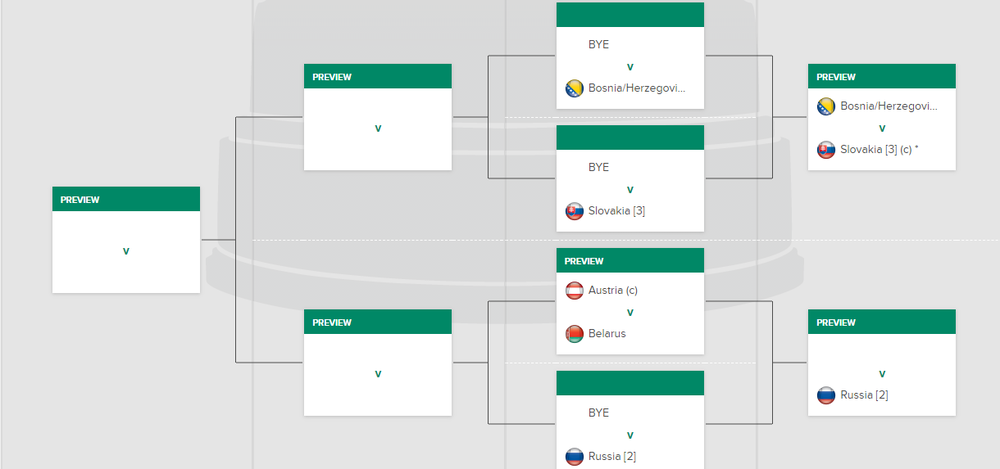This screenshot has height=469, width=1000.
Task: Select the Belarus team name
Action: click(607, 333)
